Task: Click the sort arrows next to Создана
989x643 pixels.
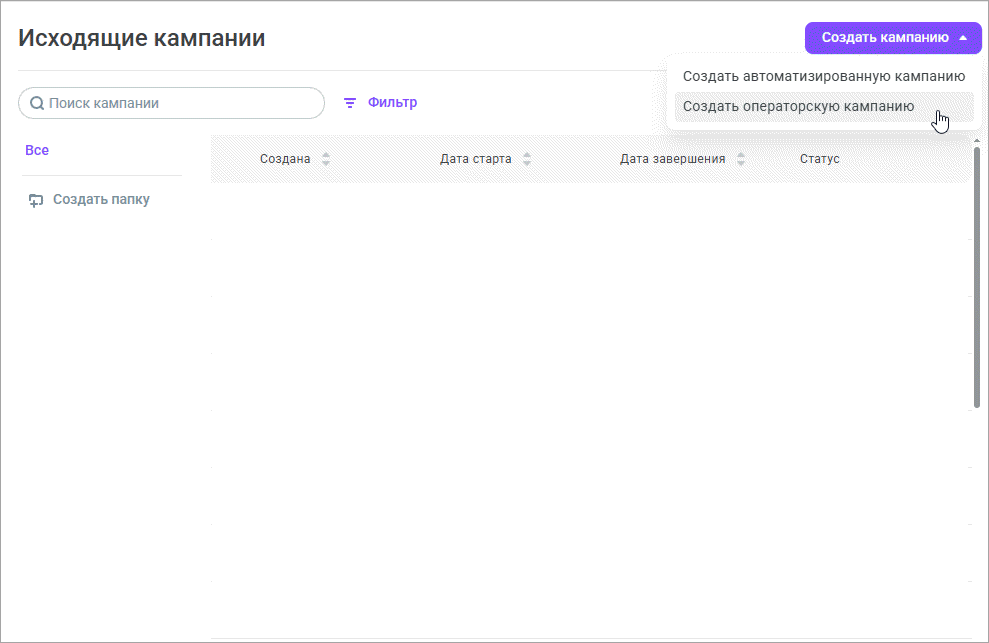Action: coord(326,159)
